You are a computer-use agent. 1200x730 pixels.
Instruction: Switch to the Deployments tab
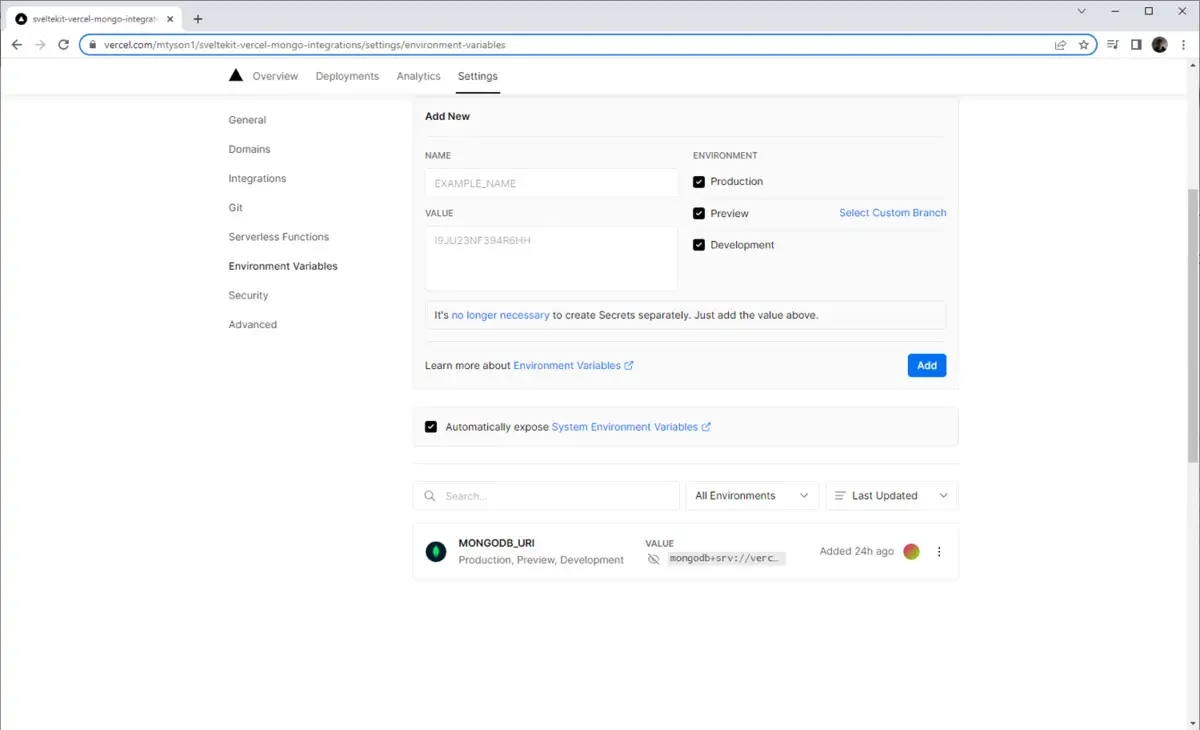347,76
